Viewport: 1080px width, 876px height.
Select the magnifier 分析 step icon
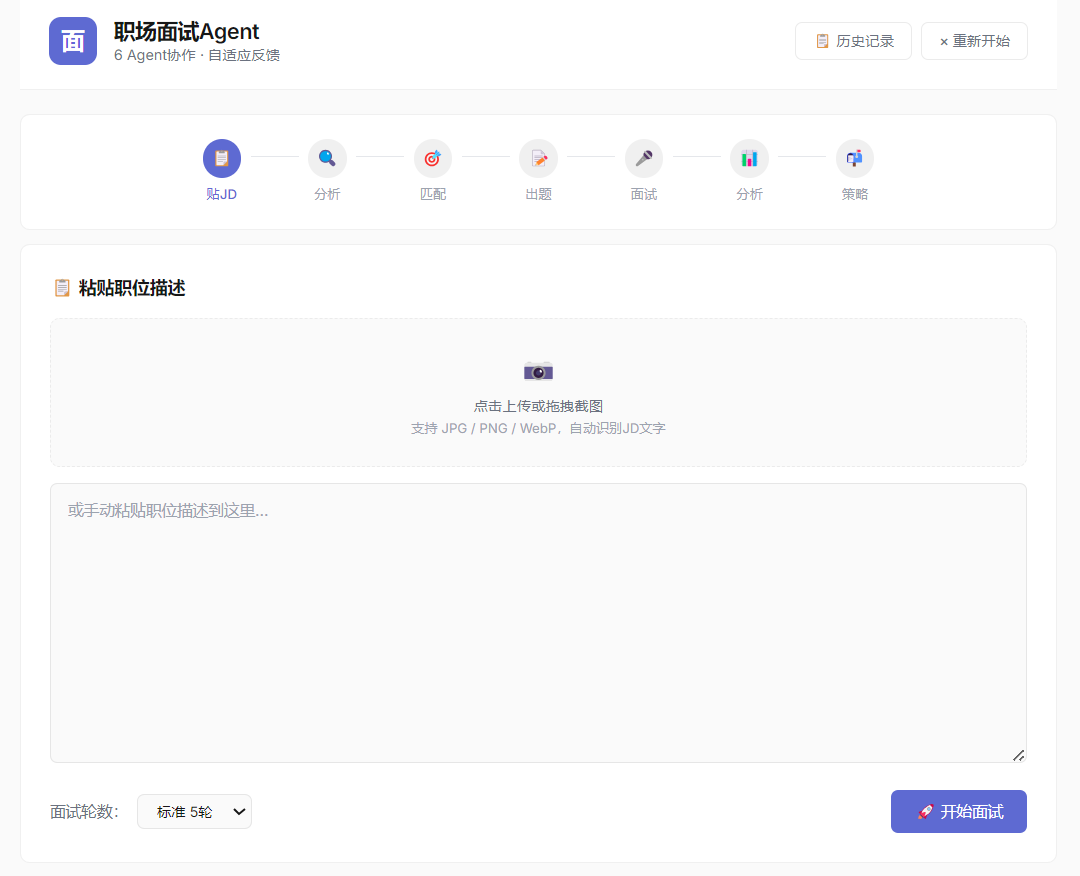[327, 158]
